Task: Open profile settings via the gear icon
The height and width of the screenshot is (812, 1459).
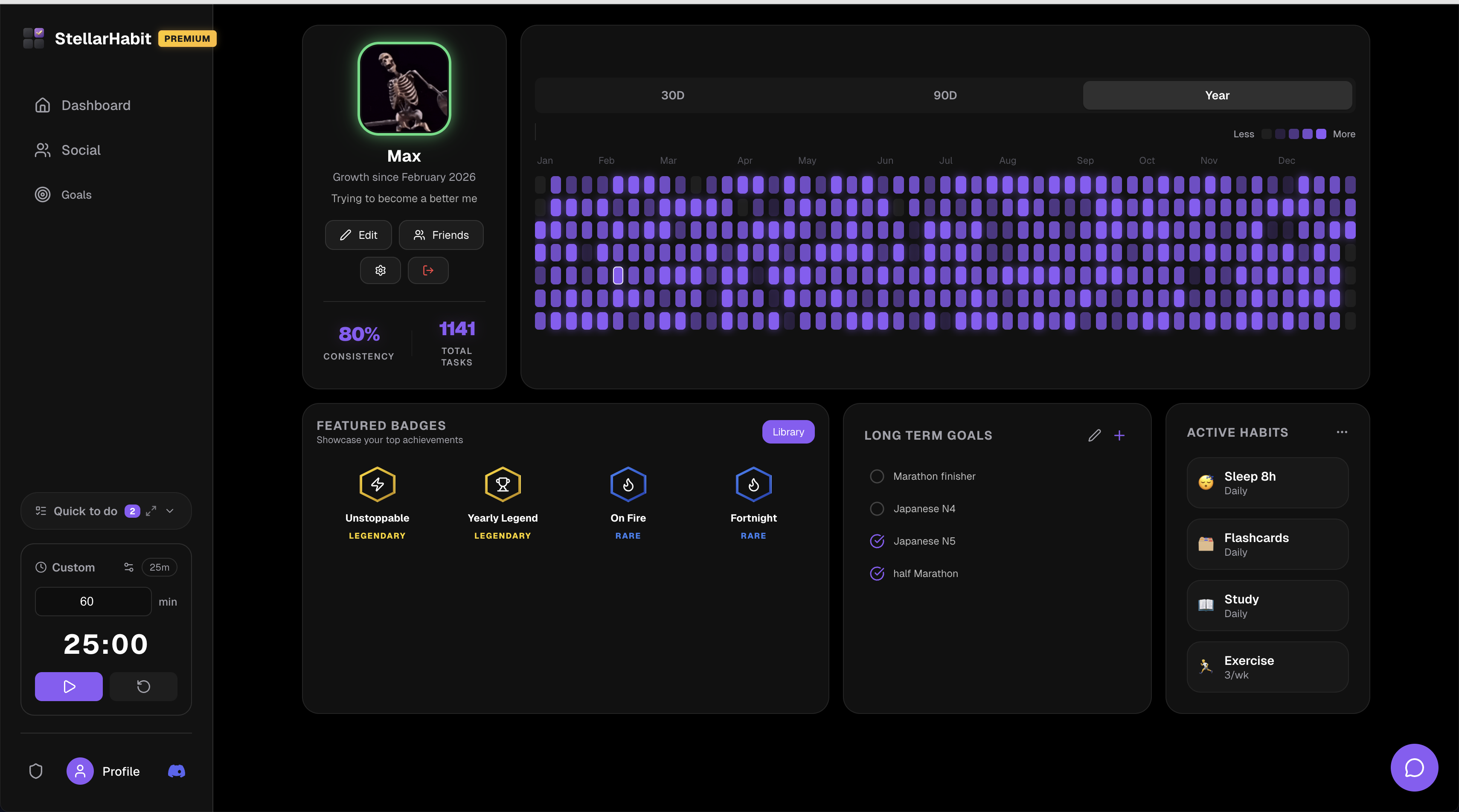Action: [380, 270]
